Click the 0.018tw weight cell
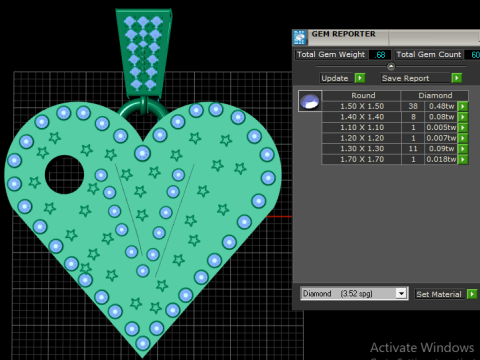Viewport: 480px width, 360px height. tap(441, 160)
